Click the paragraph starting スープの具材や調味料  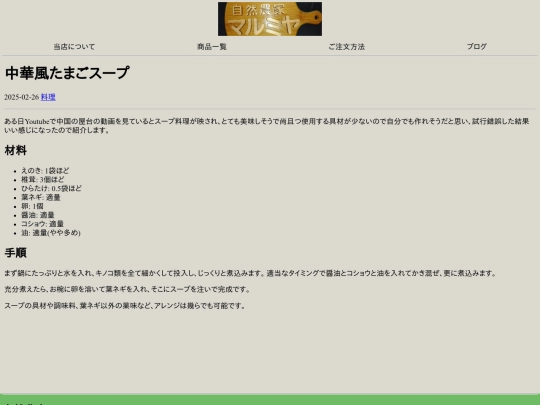click(125, 306)
